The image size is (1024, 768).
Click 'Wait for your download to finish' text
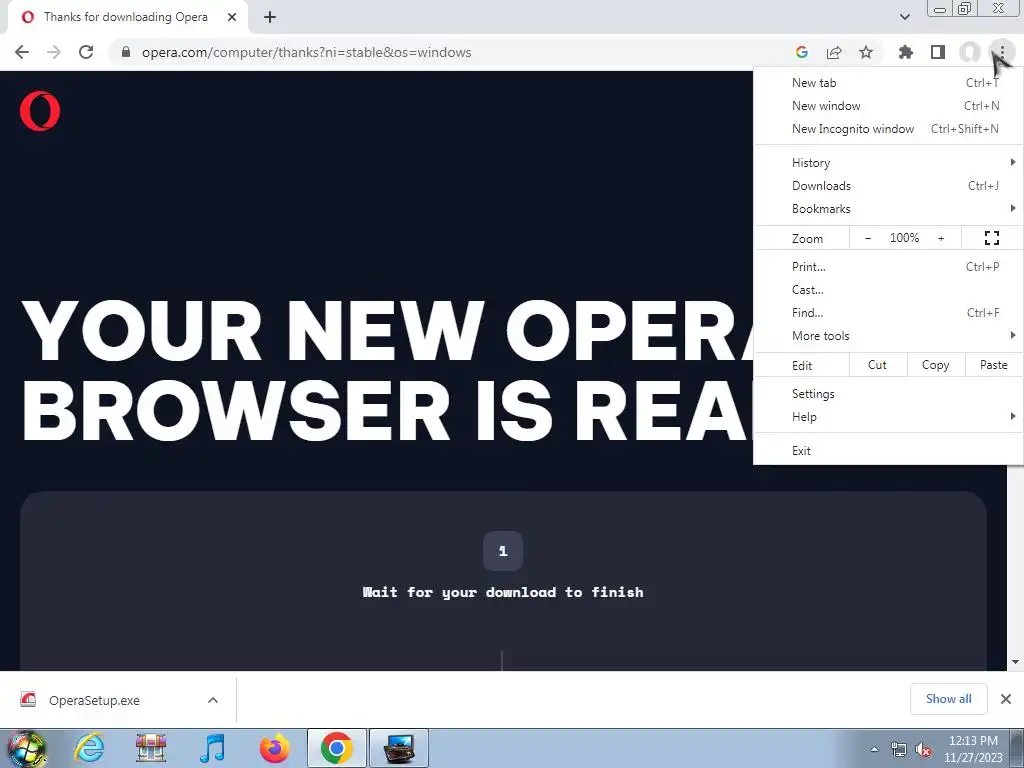pos(503,592)
